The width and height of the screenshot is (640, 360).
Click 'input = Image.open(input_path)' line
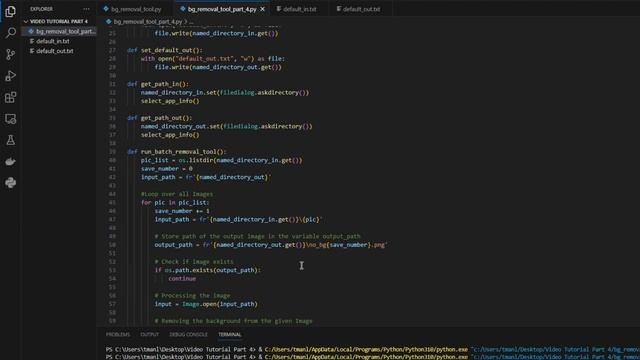[206, 304]
